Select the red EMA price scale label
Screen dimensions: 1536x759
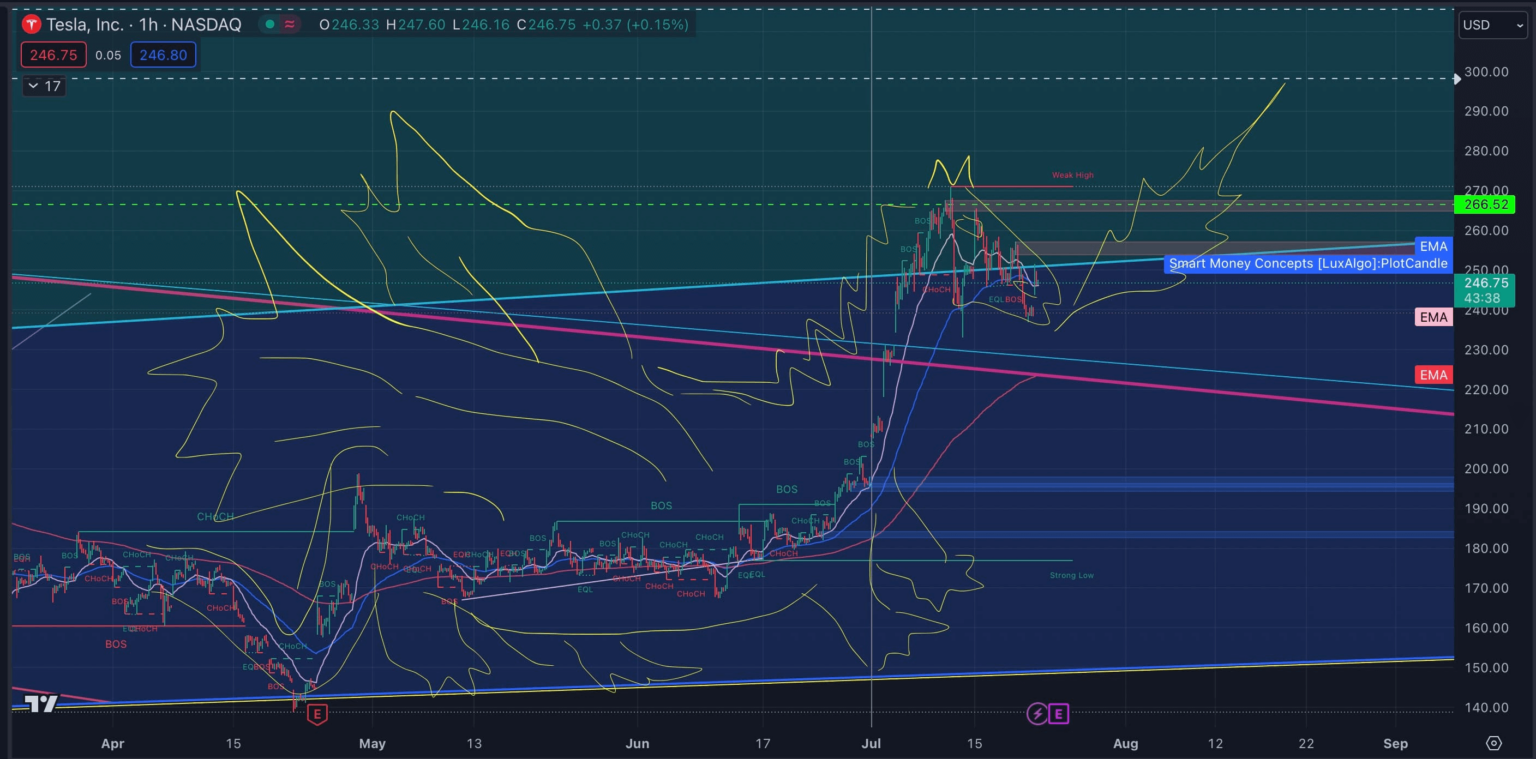(x=1433, y=375)
